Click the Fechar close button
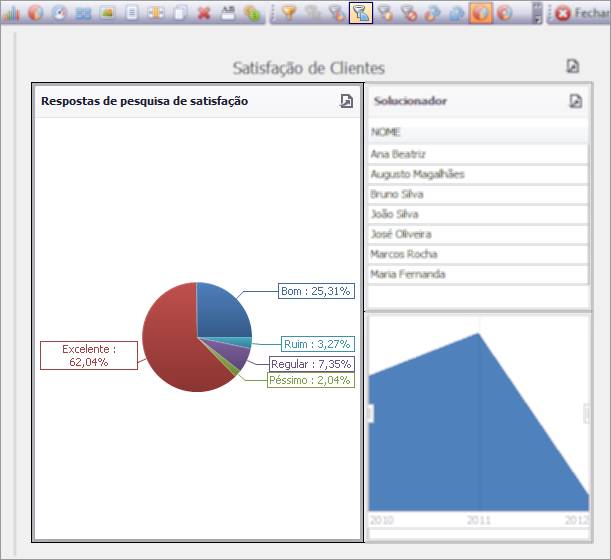 point(582,13)
